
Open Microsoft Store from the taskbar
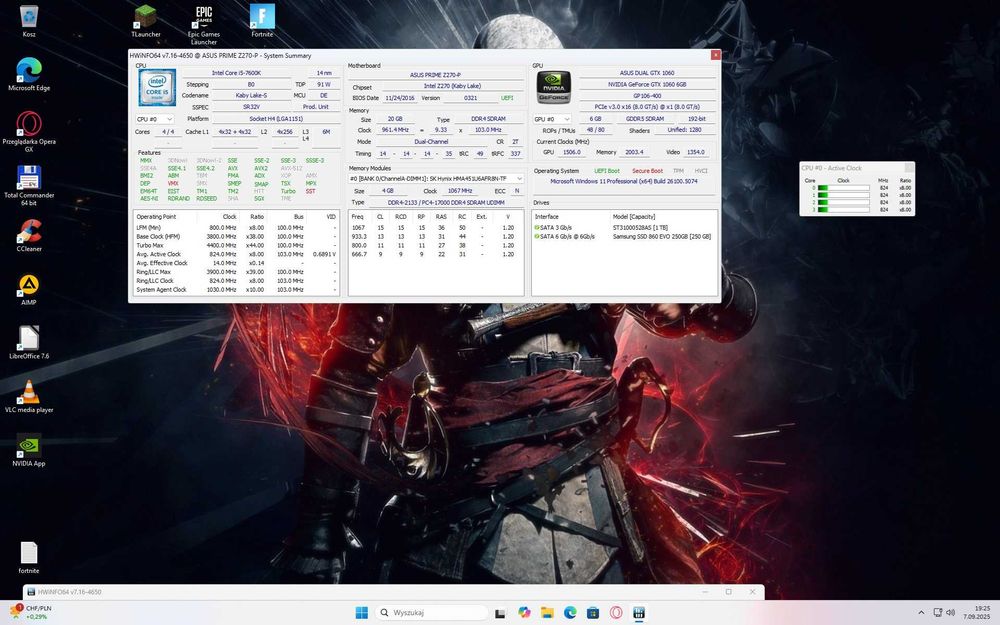(x=592, y=612)
